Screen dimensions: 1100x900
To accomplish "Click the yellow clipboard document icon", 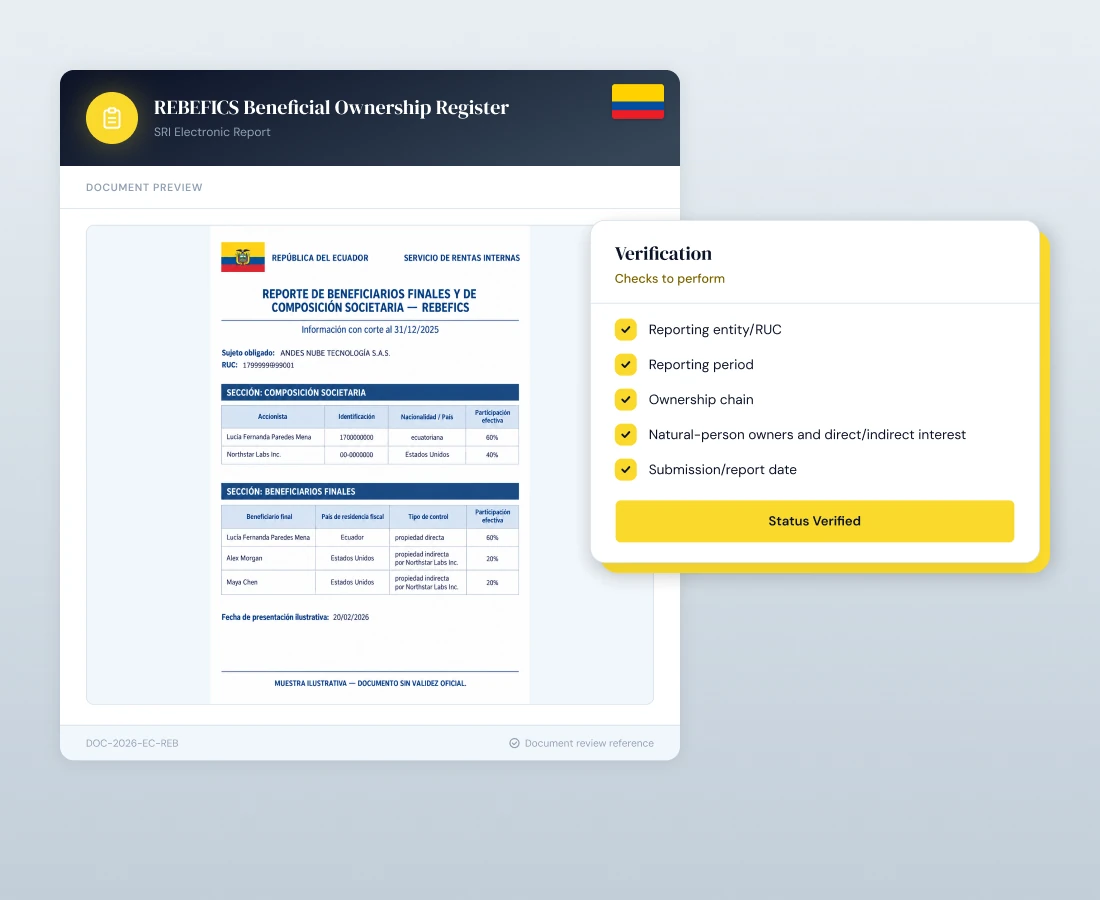I will (x=112, y=118).
